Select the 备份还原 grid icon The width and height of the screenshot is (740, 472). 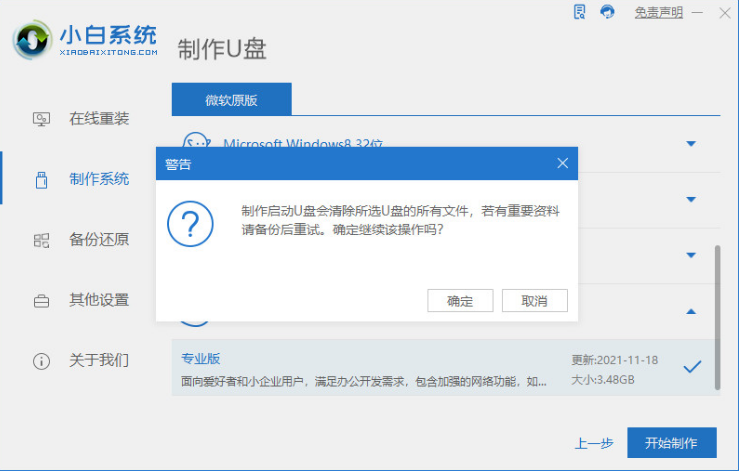42,240
